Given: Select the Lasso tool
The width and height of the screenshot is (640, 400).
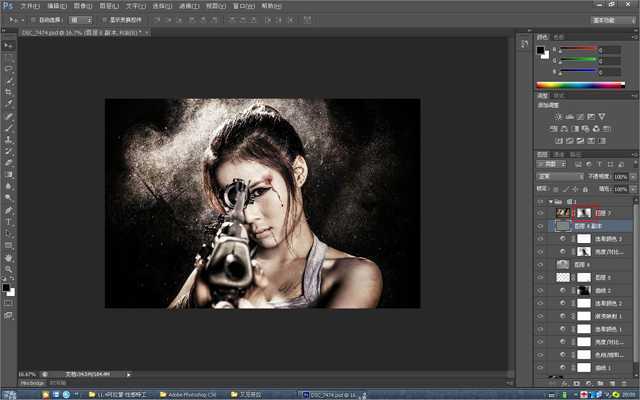Looking at the screenshot, I should [x=9, y=69].
